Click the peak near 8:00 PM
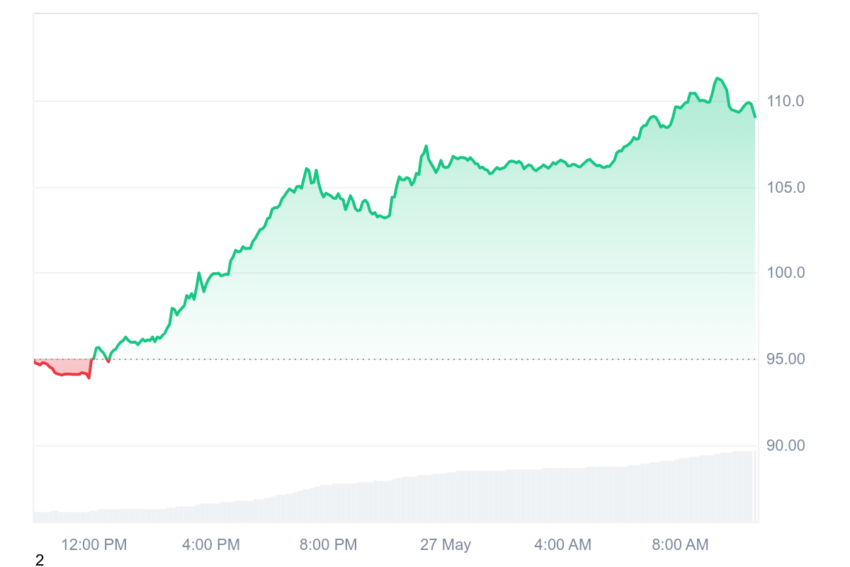Image resolution: width=850 pixels, height=567 pixels. [307, 169]
